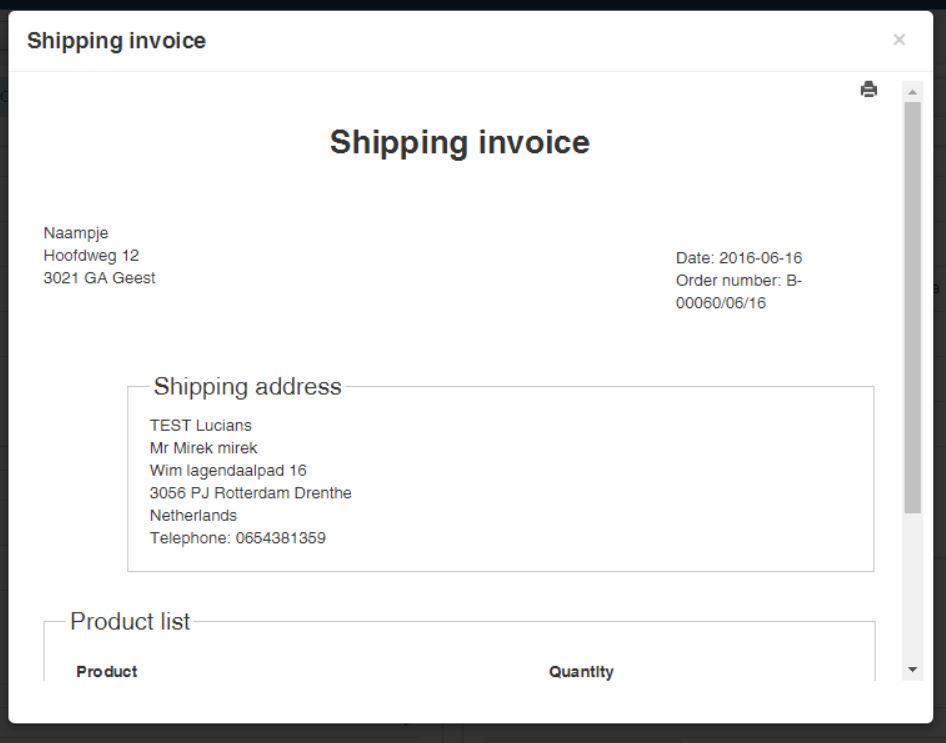Click the scrollbar up arrow
946x743 pixels.
pos(912,92)
